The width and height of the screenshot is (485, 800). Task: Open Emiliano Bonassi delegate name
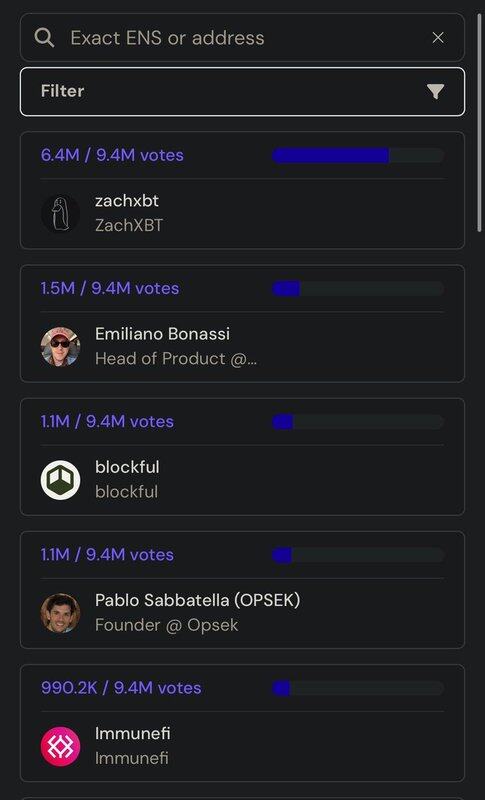pos(162,334)
